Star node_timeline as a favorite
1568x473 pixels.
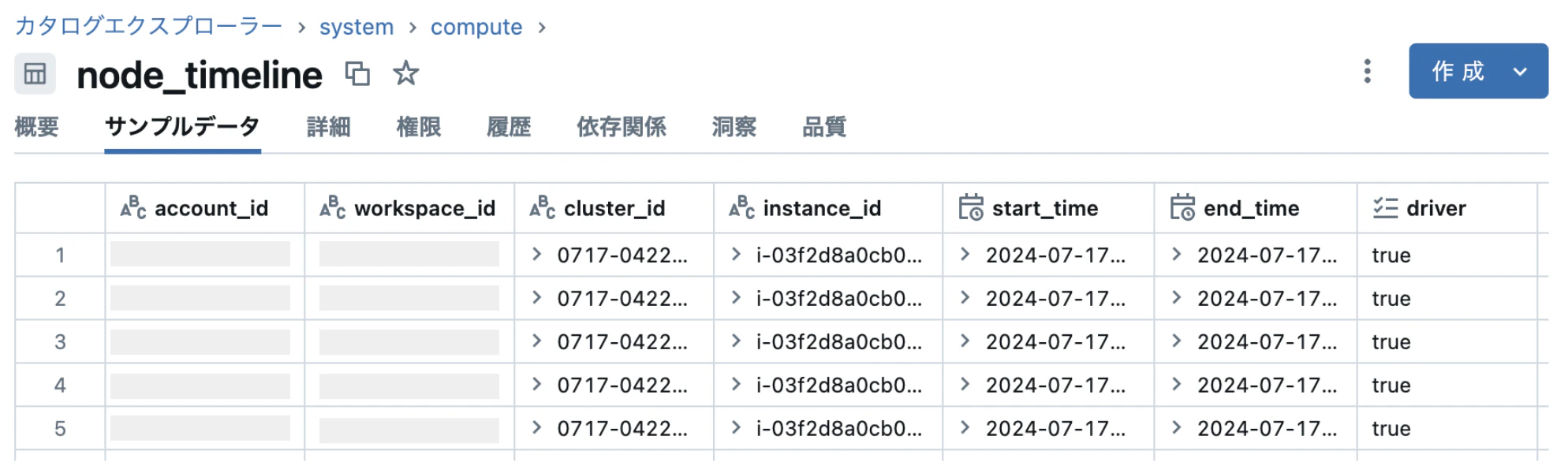(405, 73)
